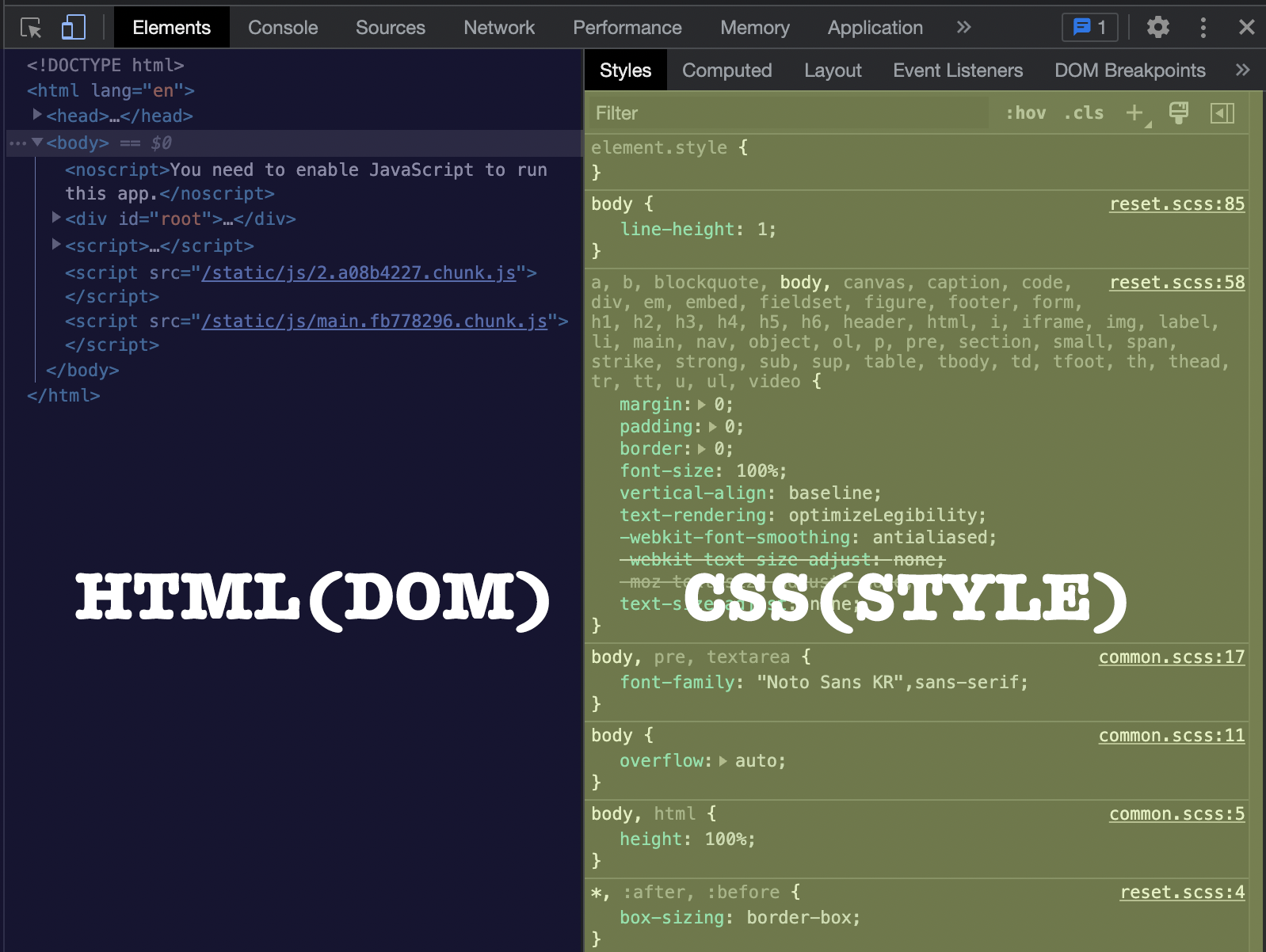This screenshot has width=1266, height=952.
Task: Select the Styles sidebar tab
Action: (626, 70)
